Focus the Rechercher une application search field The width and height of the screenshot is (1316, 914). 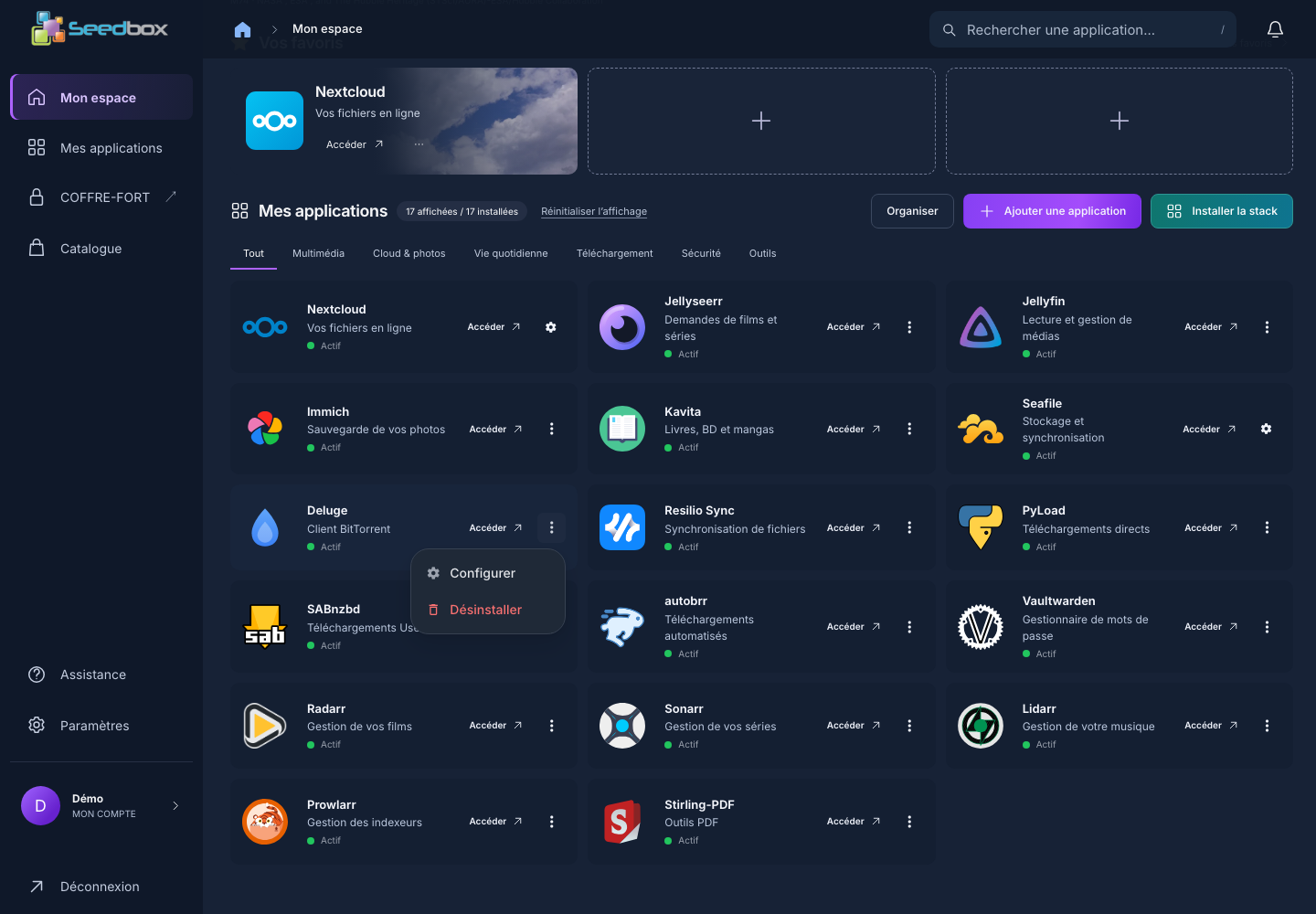pyautogui.click(x=1083, y=29)
